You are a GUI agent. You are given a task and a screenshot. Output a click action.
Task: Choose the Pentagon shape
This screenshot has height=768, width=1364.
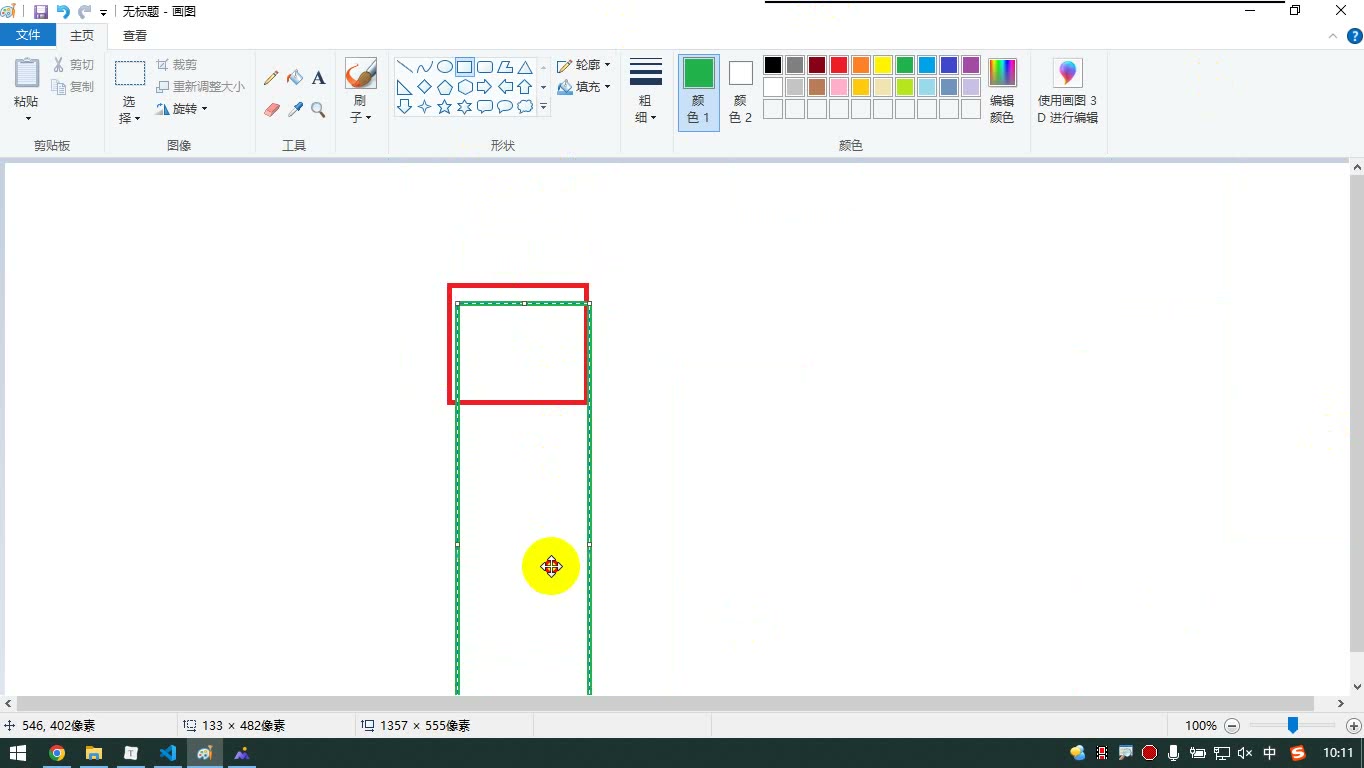[445, 87]
